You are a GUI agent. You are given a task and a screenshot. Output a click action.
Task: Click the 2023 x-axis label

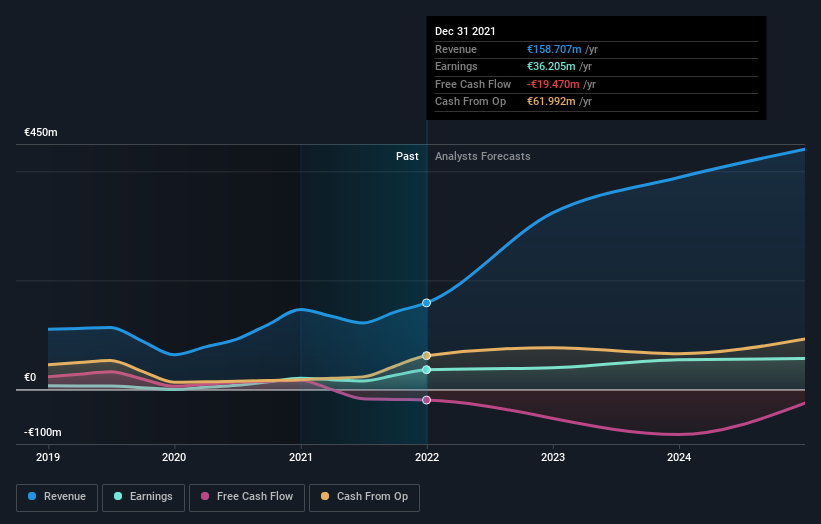pos(553,458)
